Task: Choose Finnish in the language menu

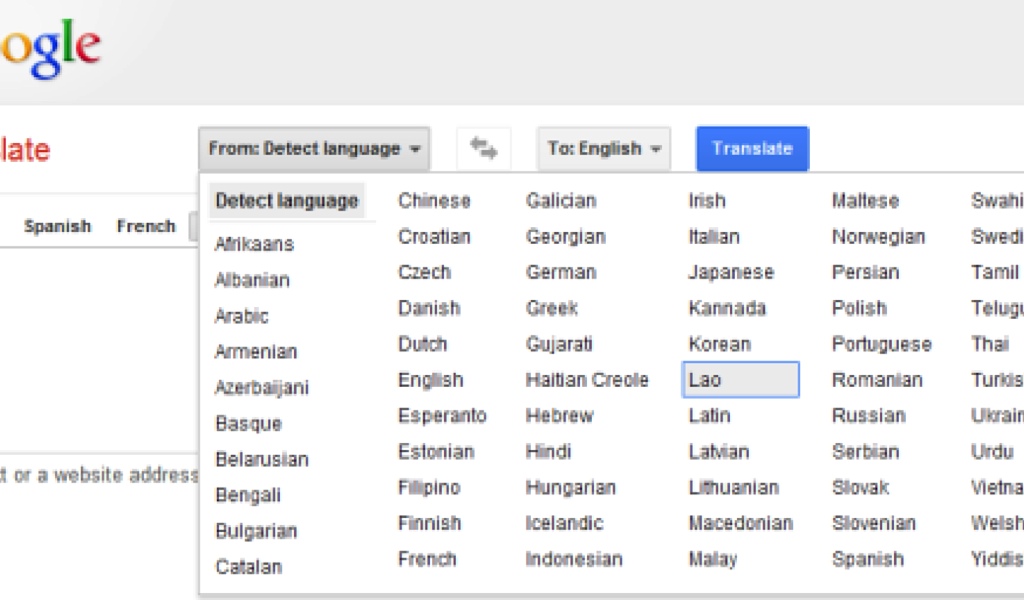Action: [430, 524]
